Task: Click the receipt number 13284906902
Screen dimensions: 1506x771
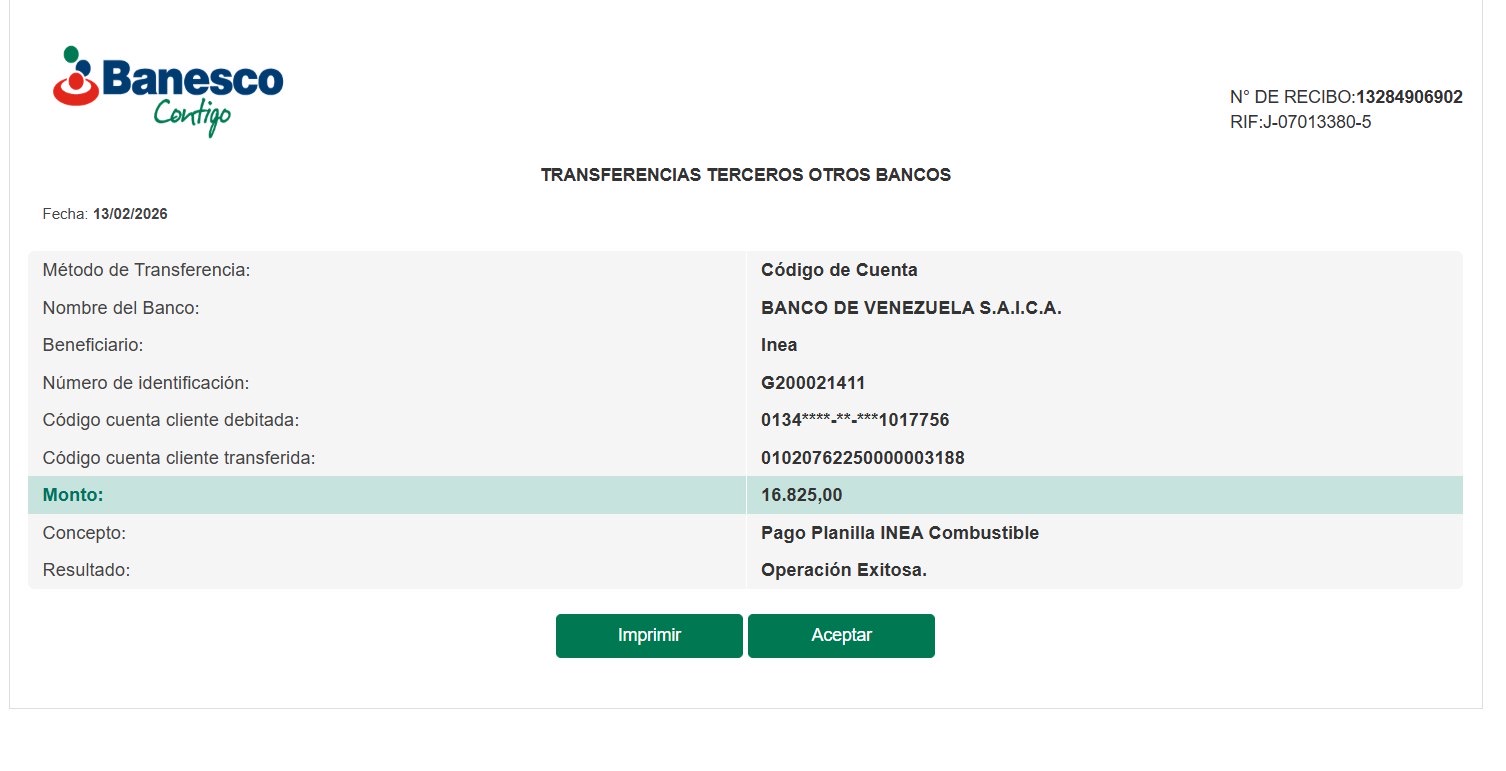Action: pyautogui.click(x=1409, y=97)
